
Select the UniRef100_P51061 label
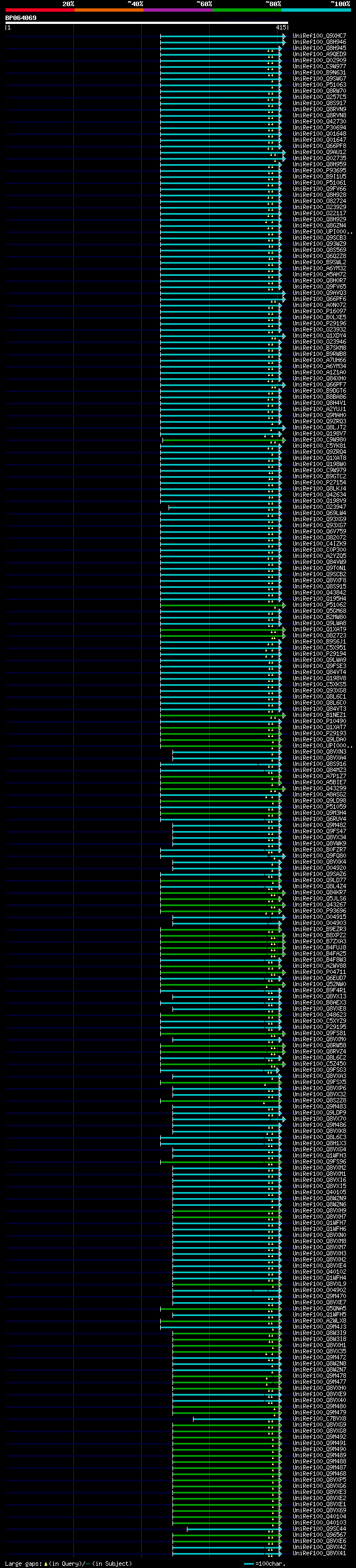[x=319, y=182]
